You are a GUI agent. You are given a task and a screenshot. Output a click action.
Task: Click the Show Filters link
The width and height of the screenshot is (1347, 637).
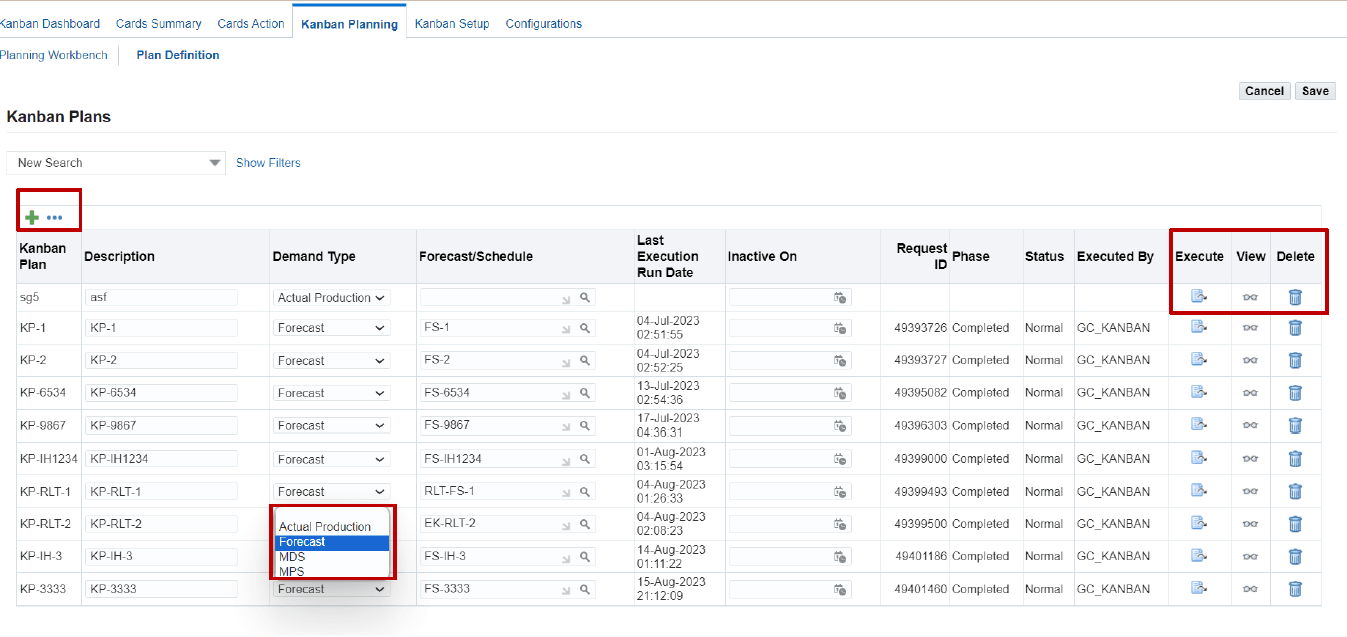(268, 163)
